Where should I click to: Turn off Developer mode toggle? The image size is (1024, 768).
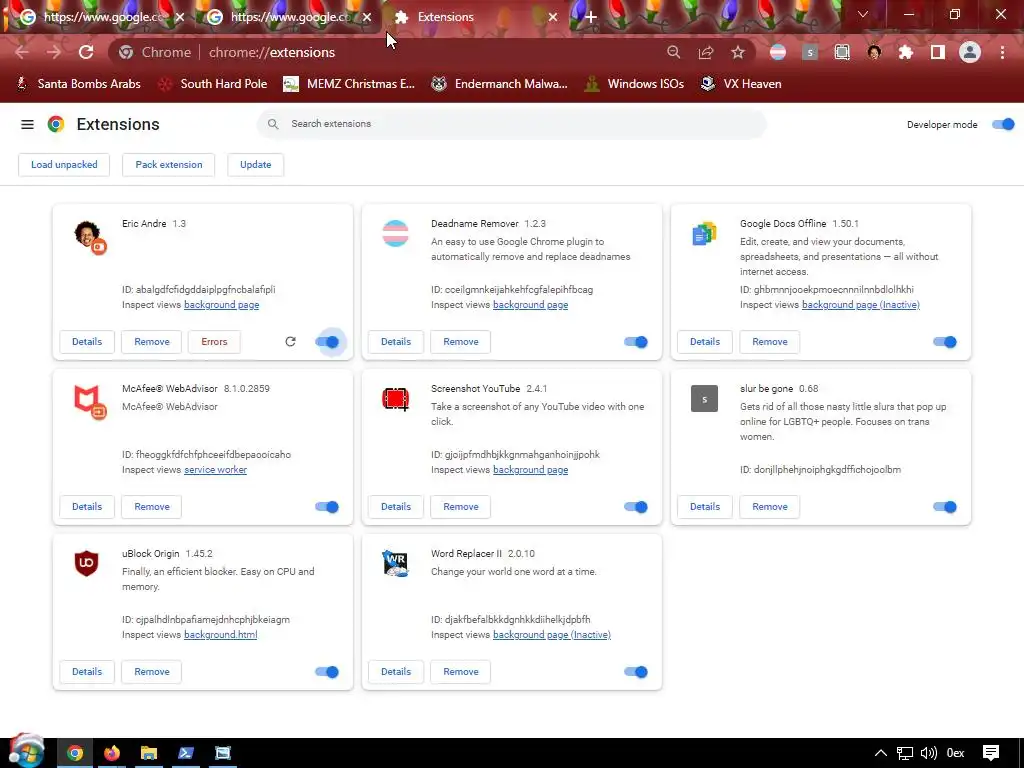click(x=1003, y=124)
